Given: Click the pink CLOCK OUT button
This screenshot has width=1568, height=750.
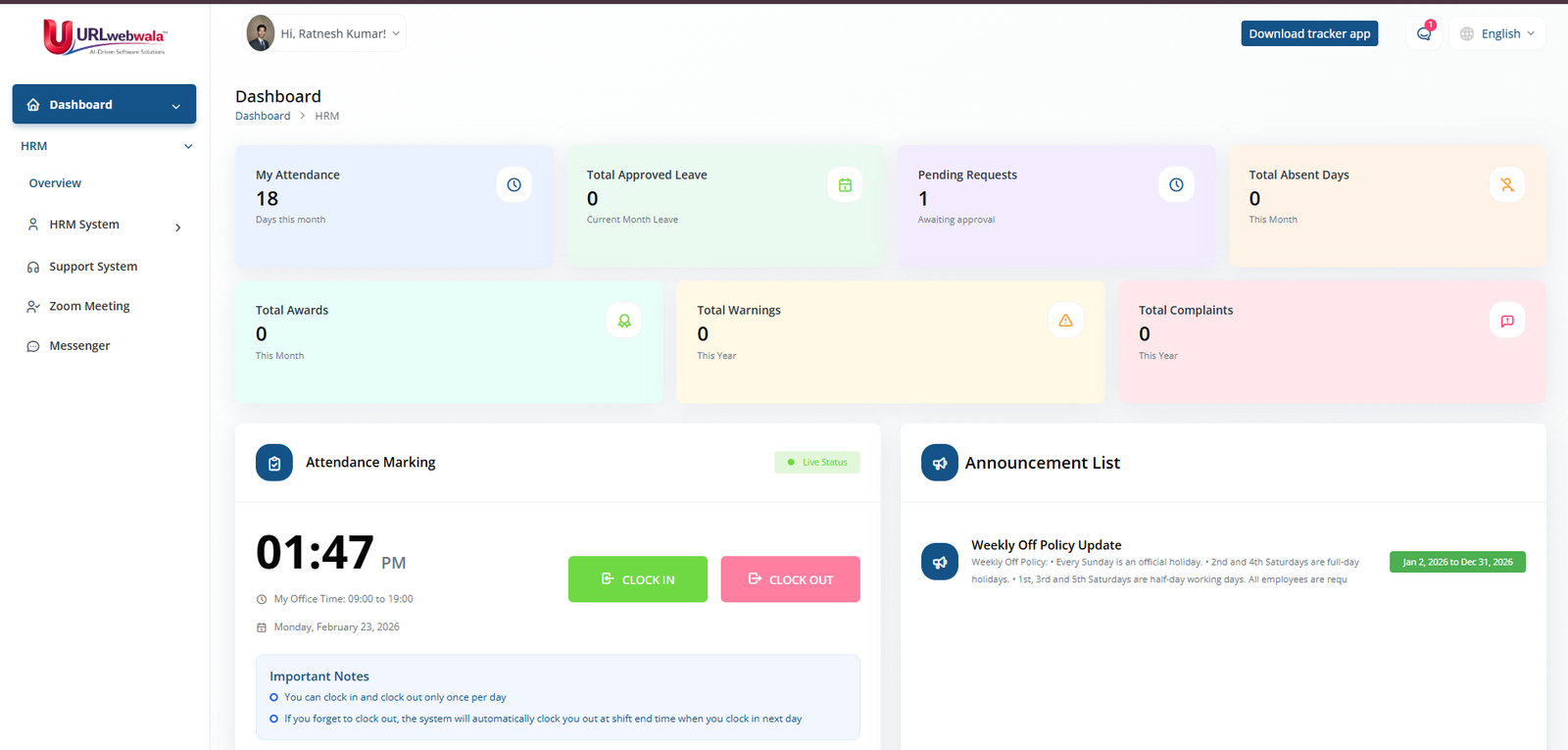Looking at the screenshot, I should coord(791,579).
